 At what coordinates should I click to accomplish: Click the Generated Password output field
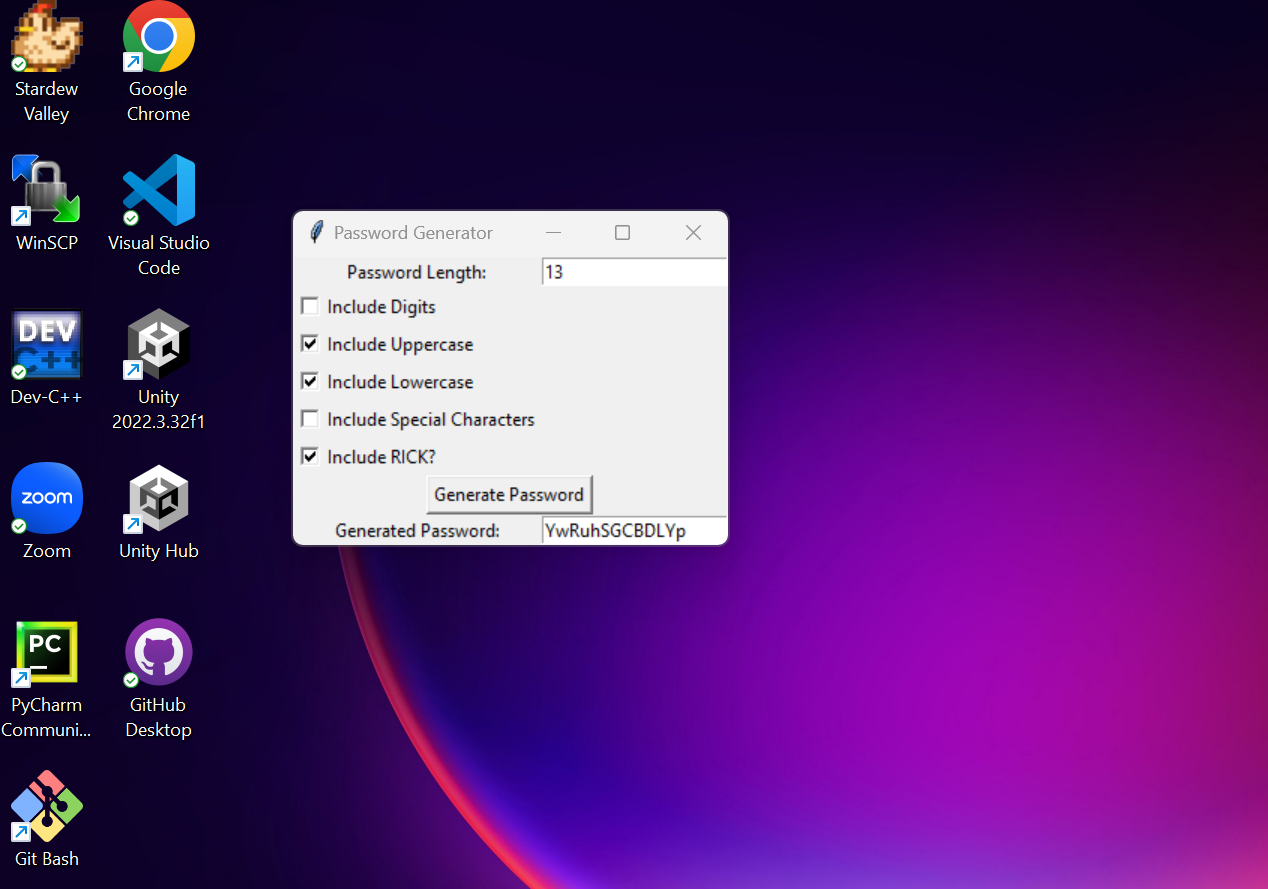(634, 531)
